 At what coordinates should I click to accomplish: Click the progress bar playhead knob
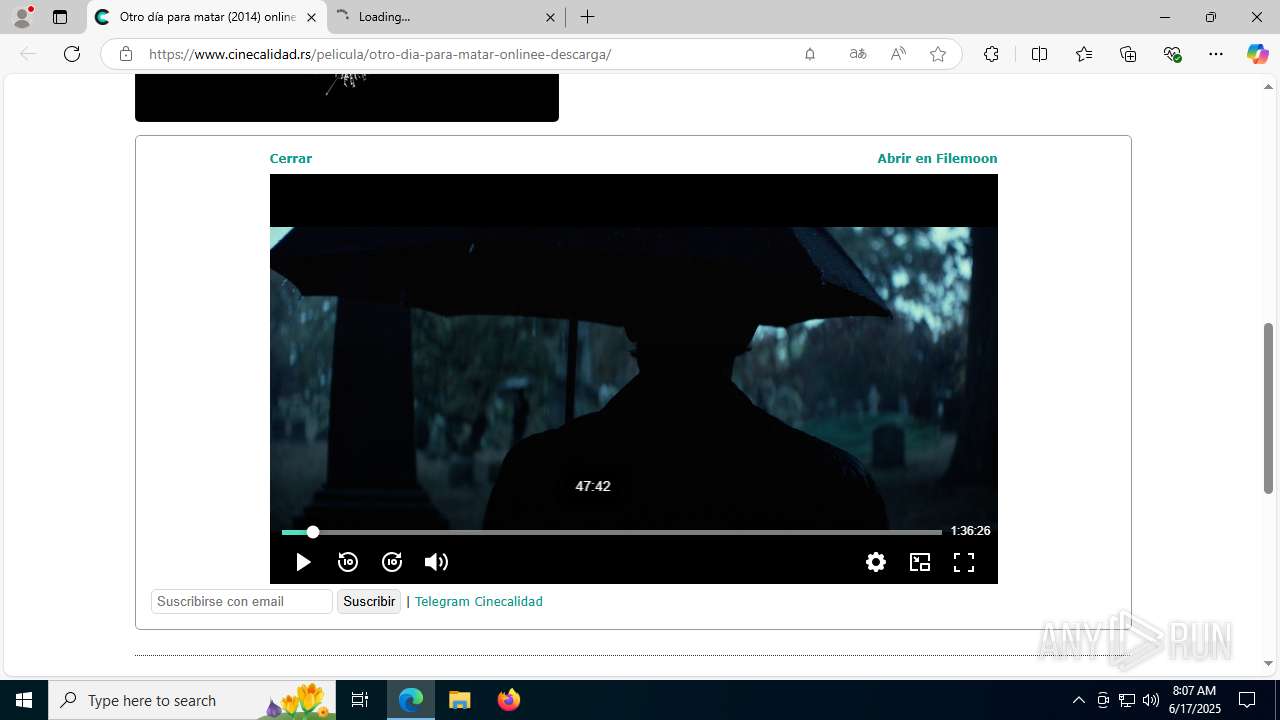tap(313, 532)
